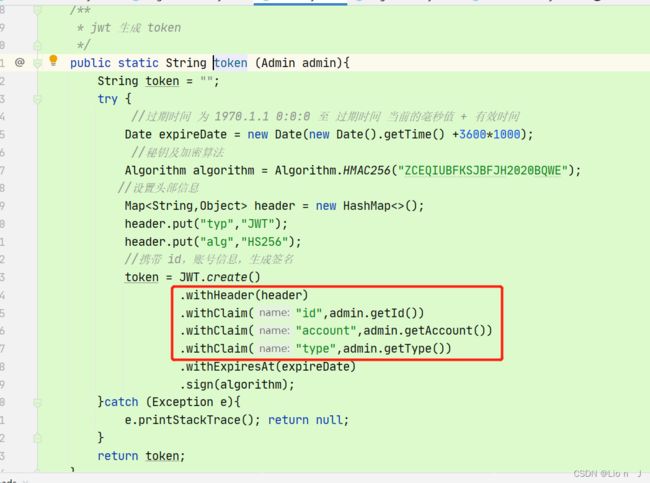
Task: Click withExpiresAt(expireDate) call
Action: [x=268, y=366]
